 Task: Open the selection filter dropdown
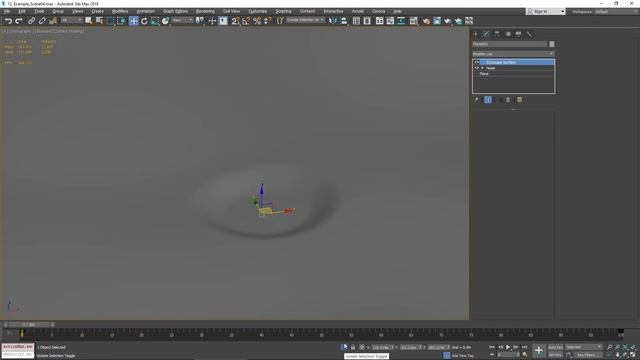point(71,20)
